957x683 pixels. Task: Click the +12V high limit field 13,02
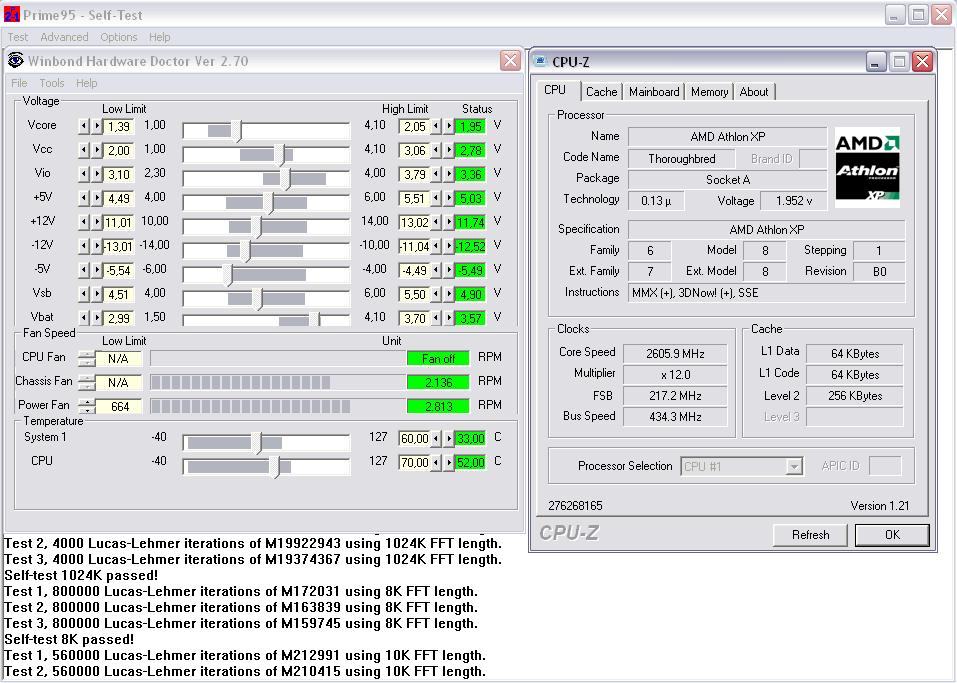click(414, 222)
